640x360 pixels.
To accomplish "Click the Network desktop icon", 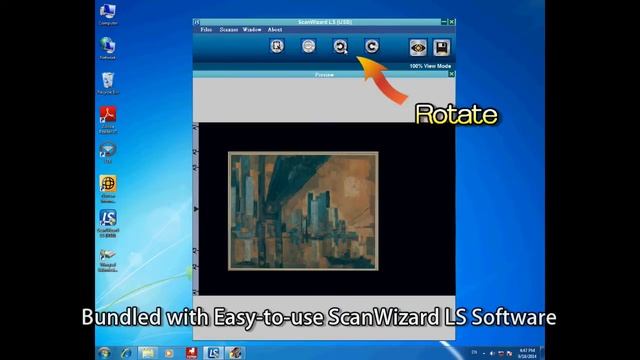I will tap(108, 49).
